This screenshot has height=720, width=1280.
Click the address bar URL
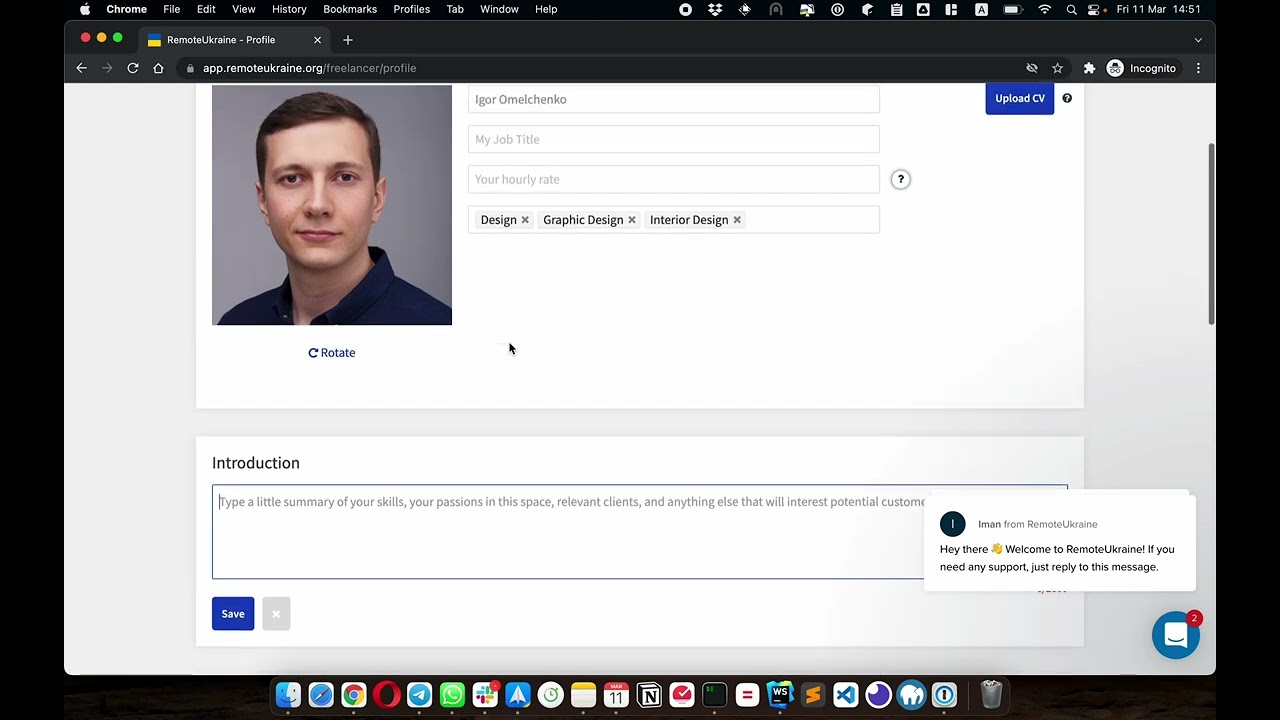310,68
